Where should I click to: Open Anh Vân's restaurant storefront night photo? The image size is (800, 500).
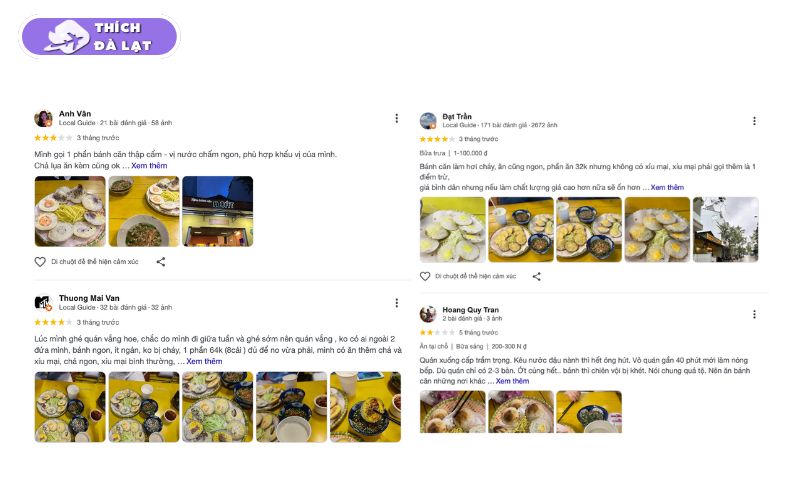click(x=217, y=211)
